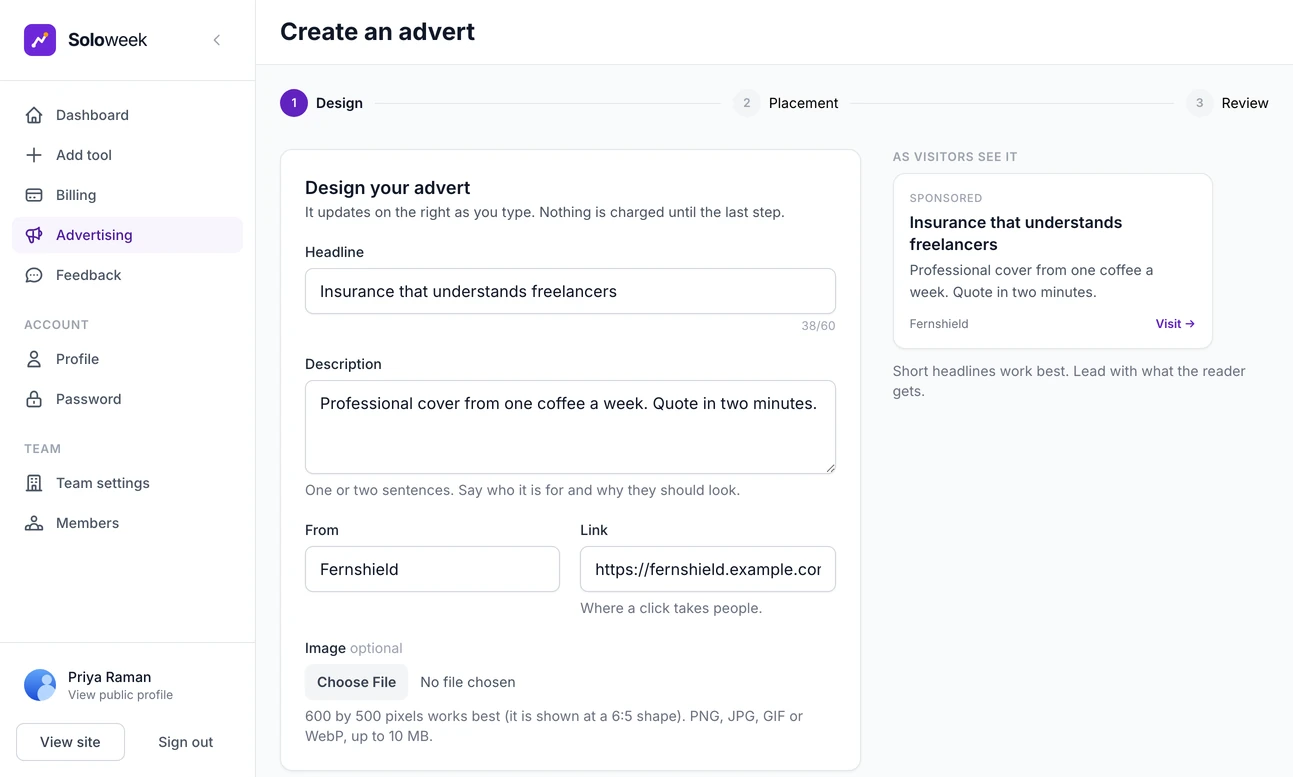Open the Dashboard menu item

coord(127,115)
